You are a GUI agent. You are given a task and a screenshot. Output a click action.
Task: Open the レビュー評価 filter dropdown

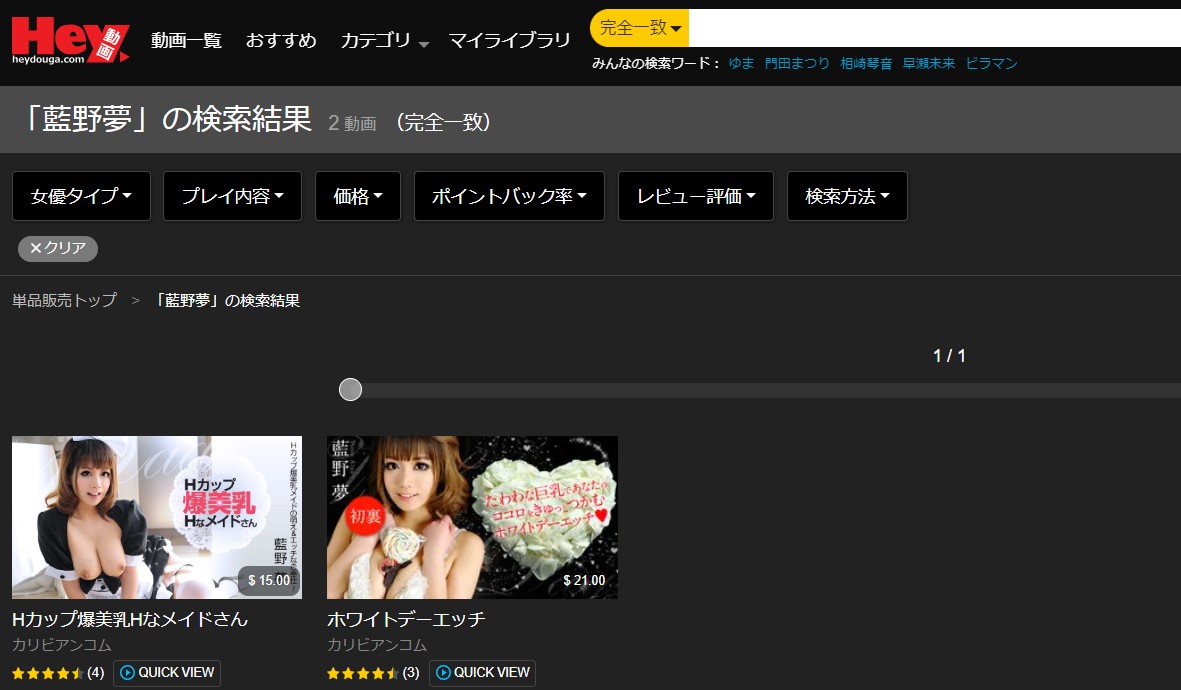(x=696, y=196)
